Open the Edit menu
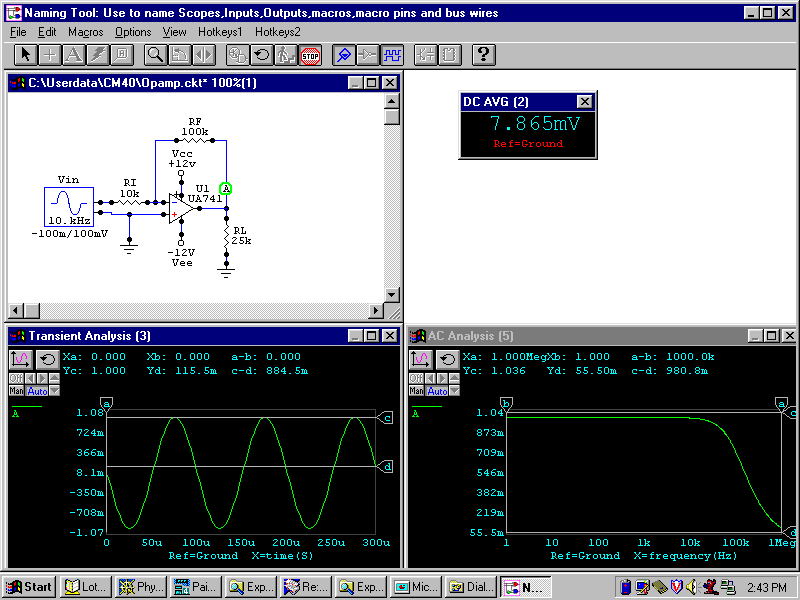 pos(47,32)
